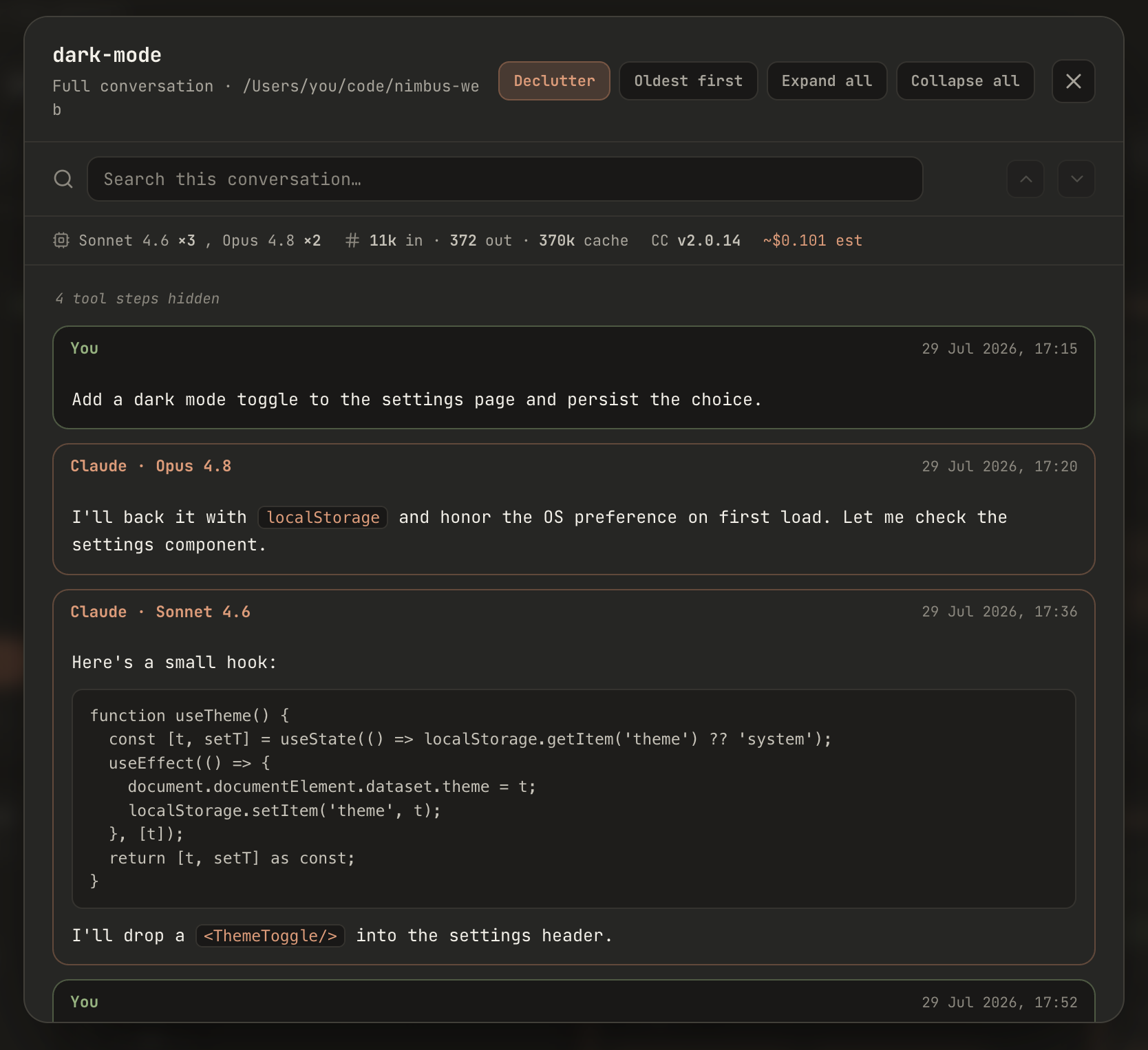The width and height of the screenshot is (1148, 1050).
Task: Click the Here's a small hook text
Action: click(x=174, y=663)
